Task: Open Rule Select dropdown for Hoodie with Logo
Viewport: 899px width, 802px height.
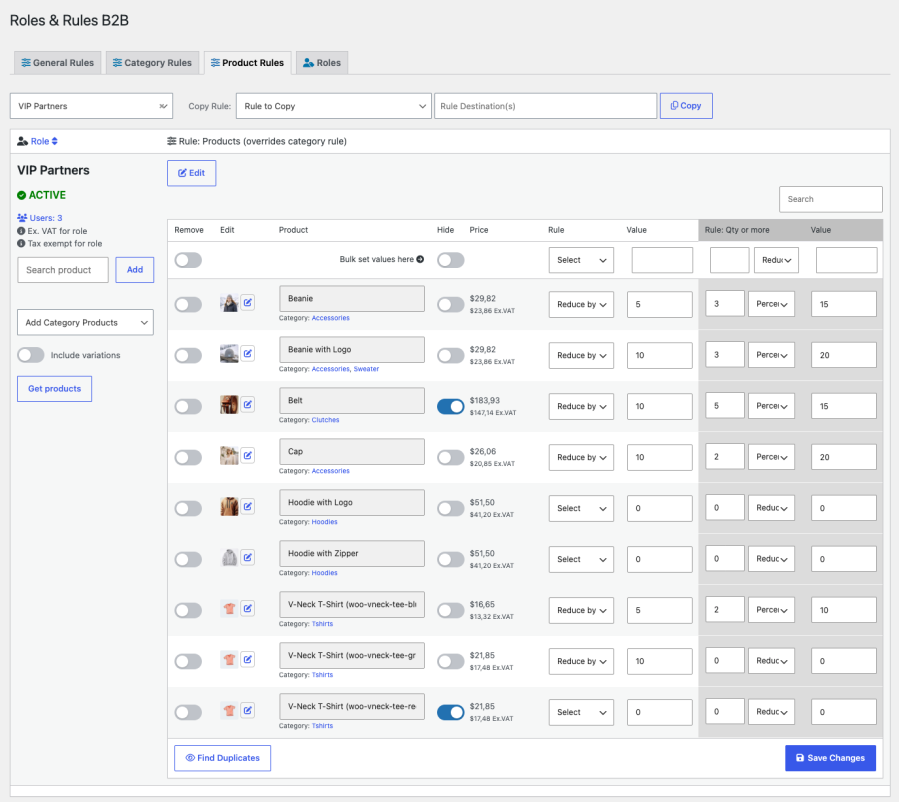Action: click(x=581, y=508)
